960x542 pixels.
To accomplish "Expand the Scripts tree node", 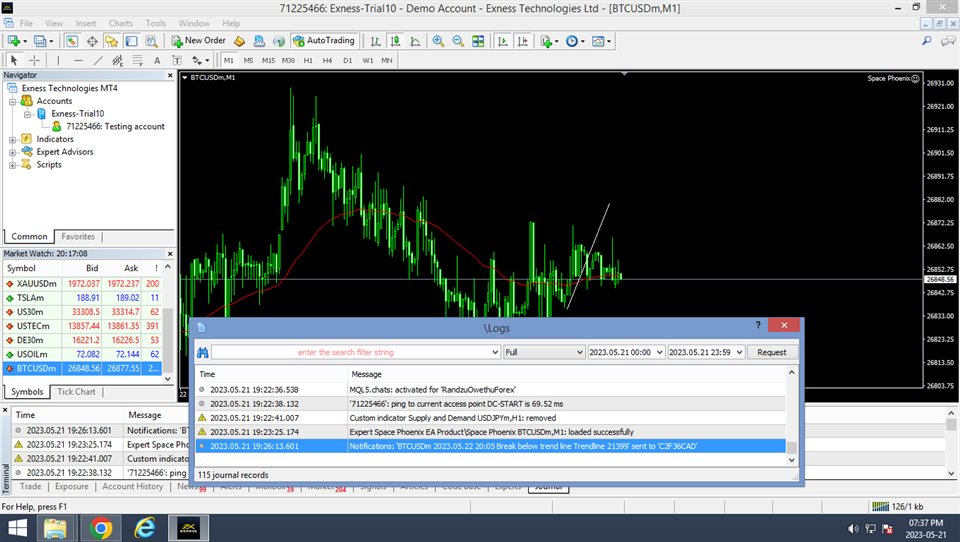I will 12,165.
